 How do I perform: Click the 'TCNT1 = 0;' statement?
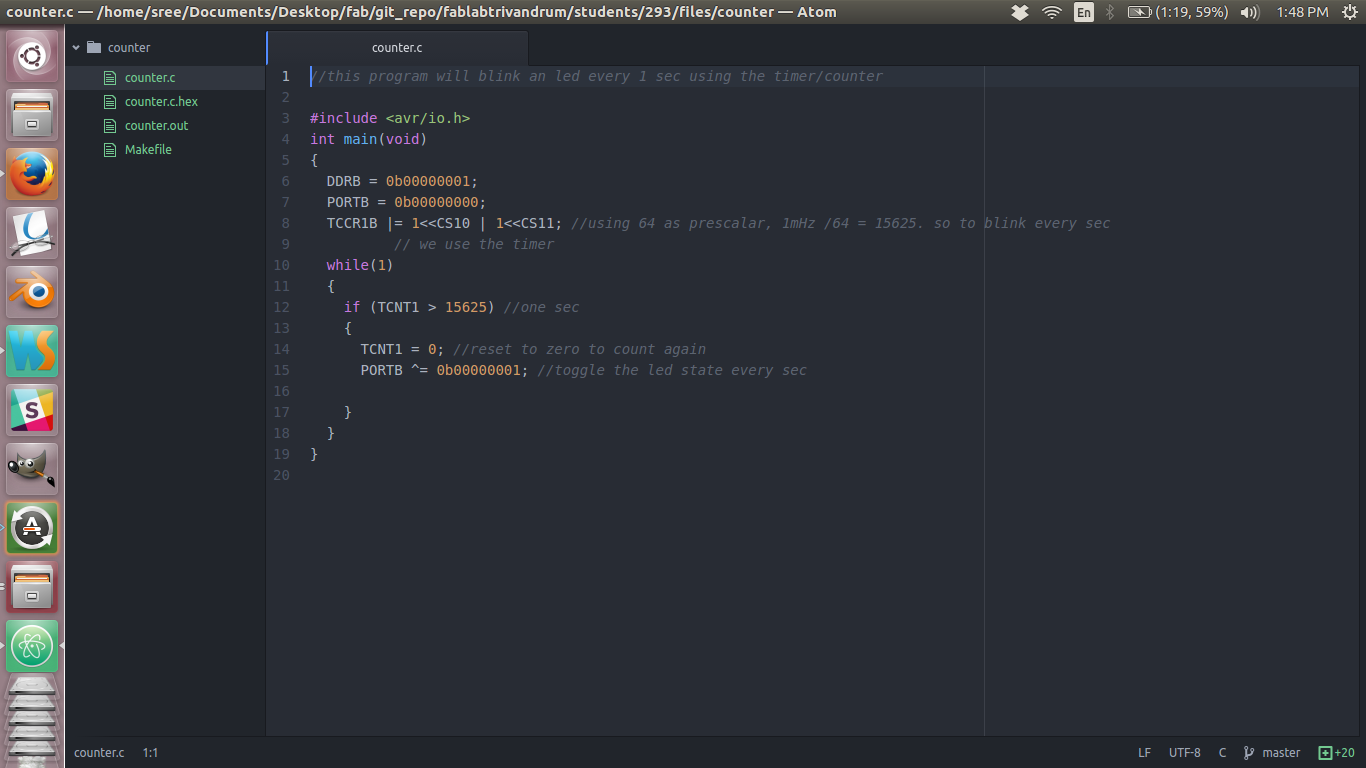[403, 349]
